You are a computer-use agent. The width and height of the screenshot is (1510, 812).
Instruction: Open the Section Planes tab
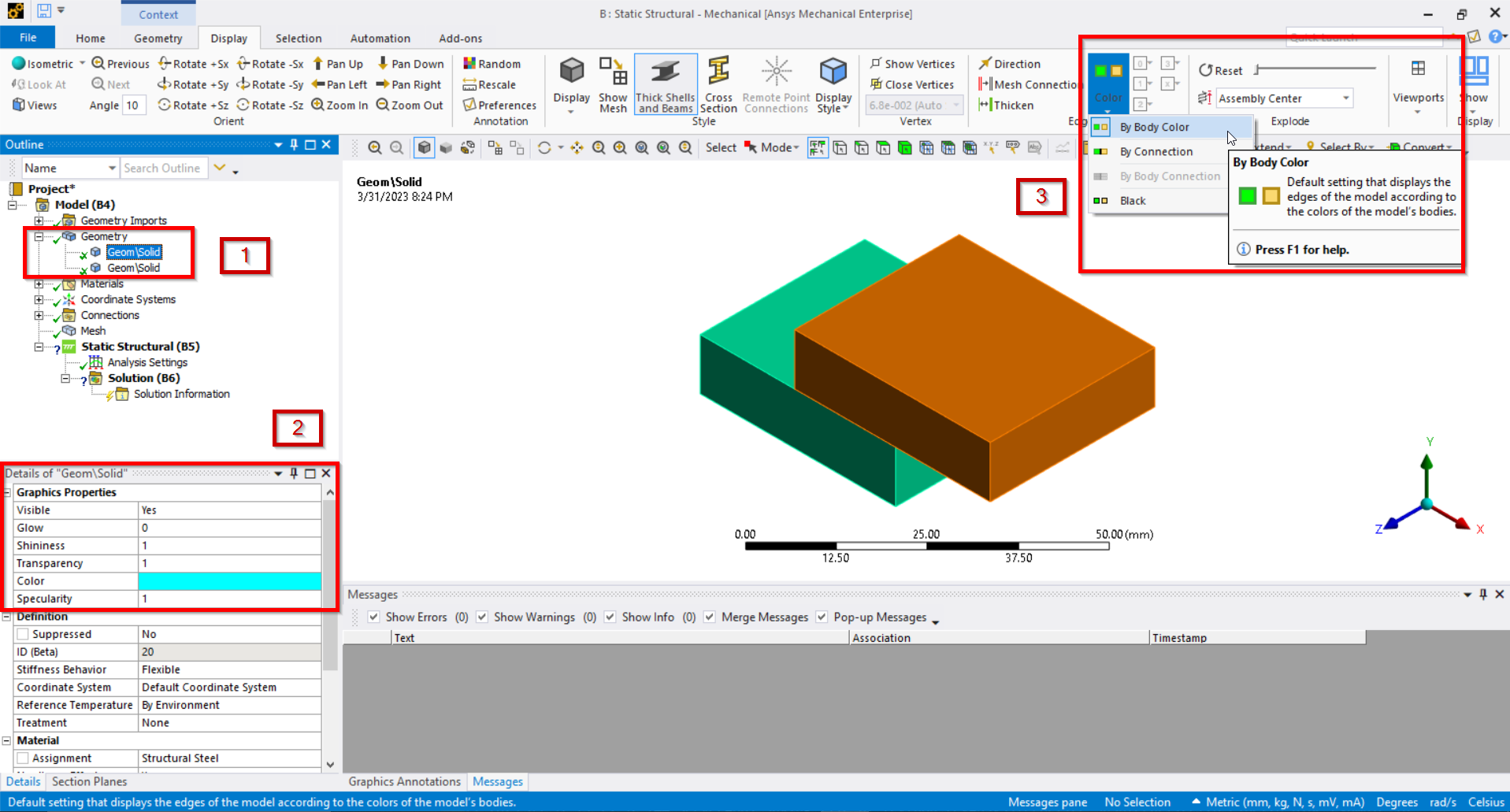[89, 781]
